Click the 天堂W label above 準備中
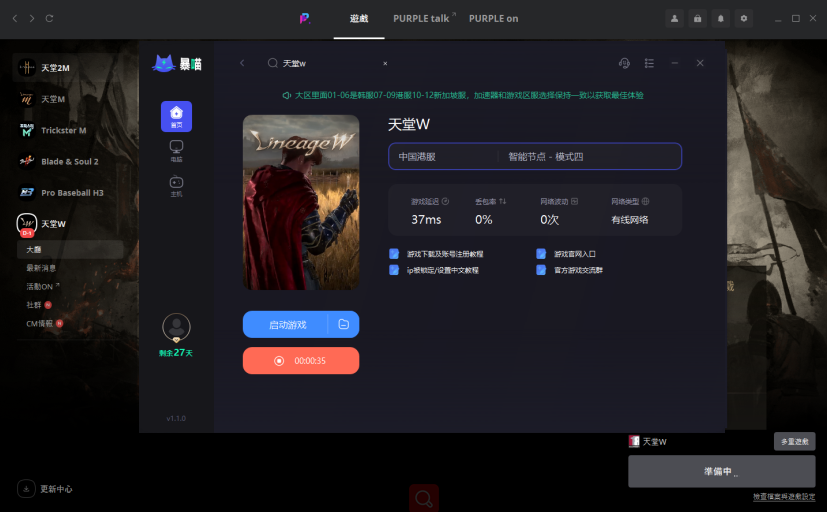827x512 pixels. pyautogui.click(x=655, y=442)
